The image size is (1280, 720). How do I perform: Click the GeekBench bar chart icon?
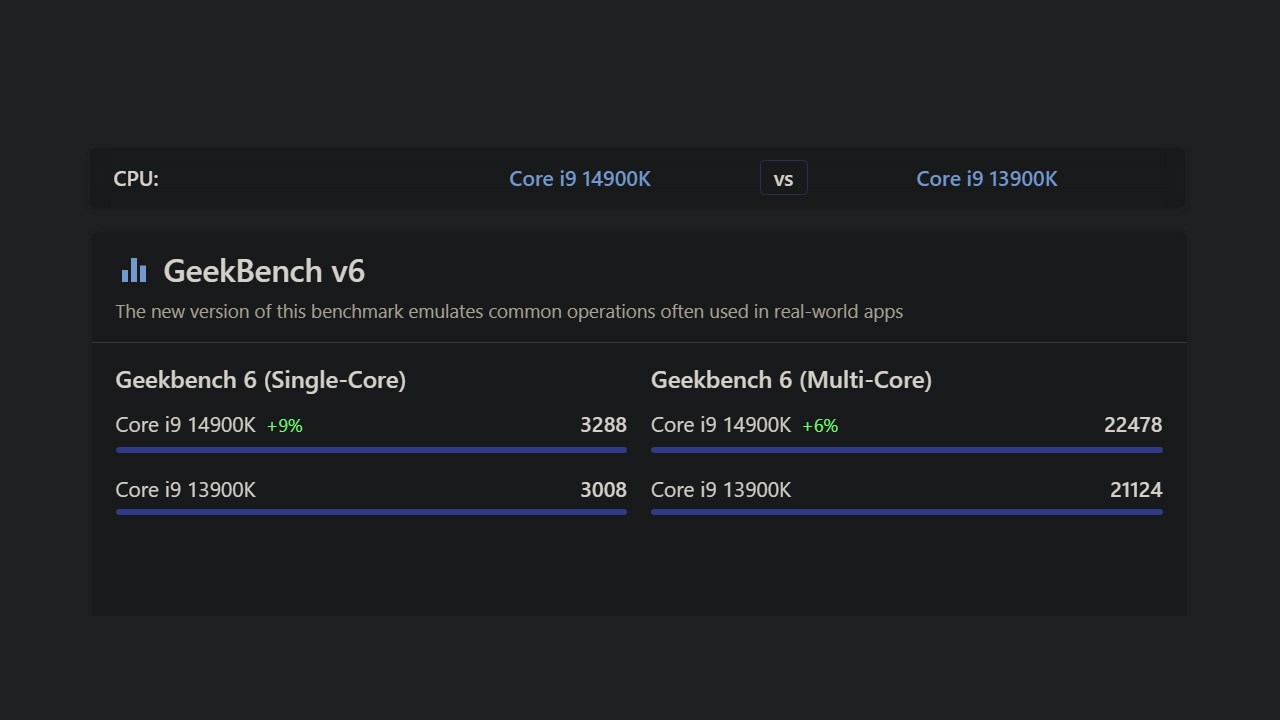(x=133, y=270)
